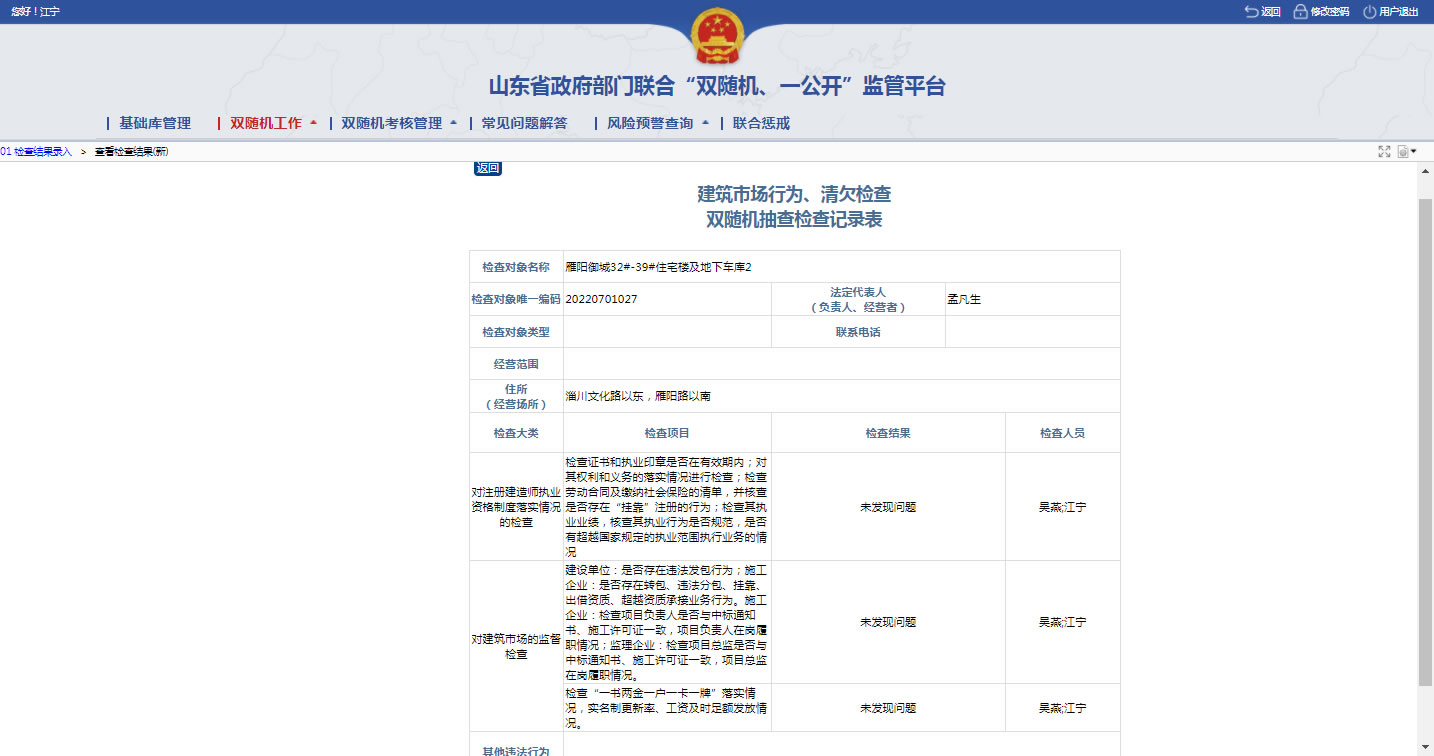Click the scrollbar up arrow
This screenshot has height=756, width=1434.
1426,171
